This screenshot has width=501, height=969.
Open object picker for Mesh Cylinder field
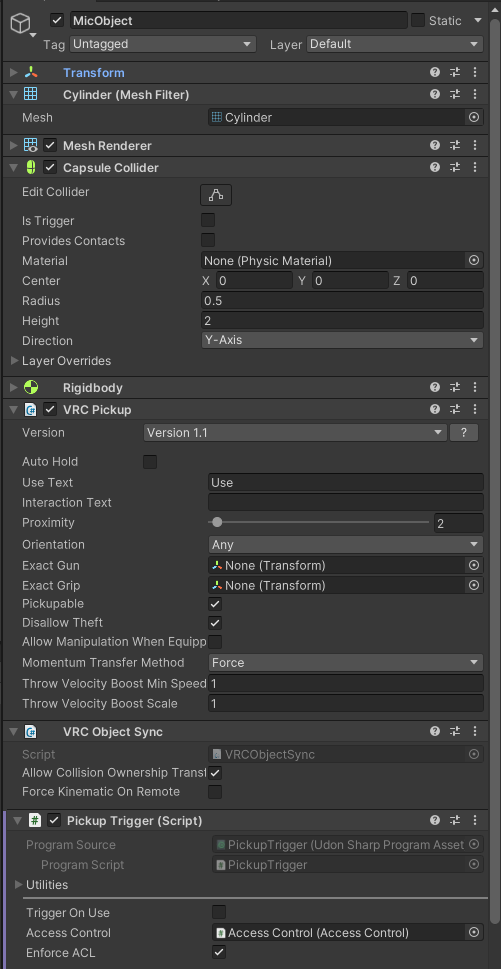[x=474, y=117]
